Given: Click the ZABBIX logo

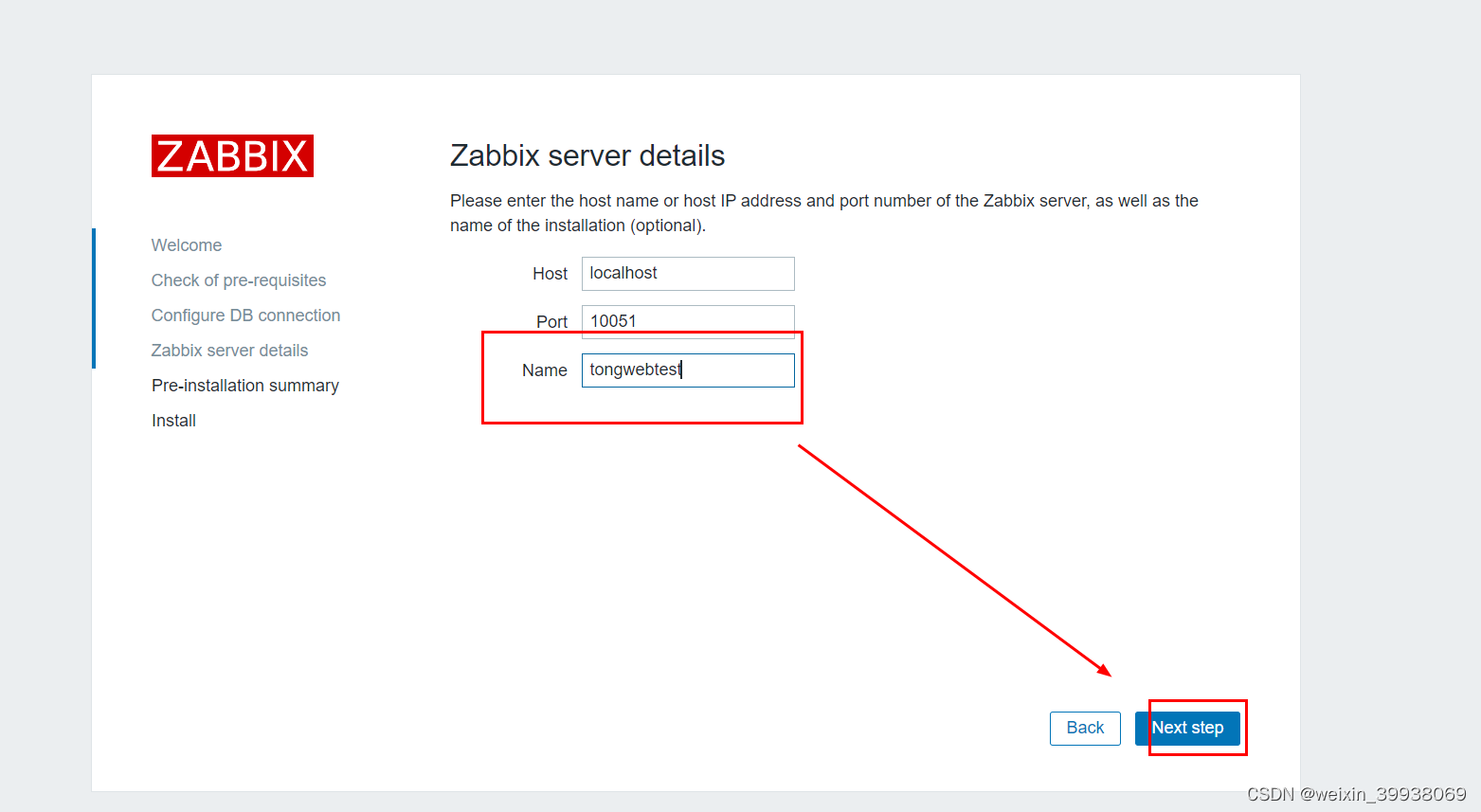Looking at the screenshot, I should (232, 156).
